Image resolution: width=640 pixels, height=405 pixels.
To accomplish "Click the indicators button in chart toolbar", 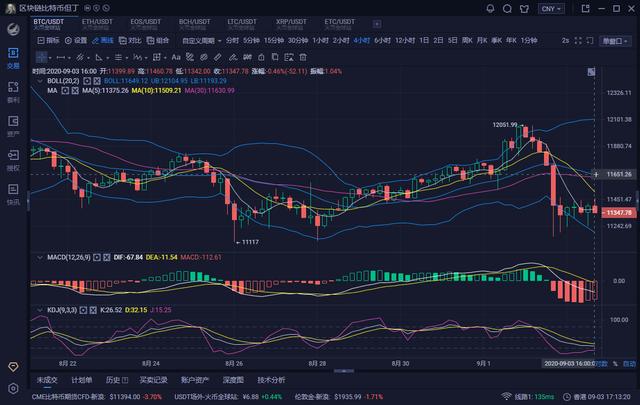I will point(48,40).
